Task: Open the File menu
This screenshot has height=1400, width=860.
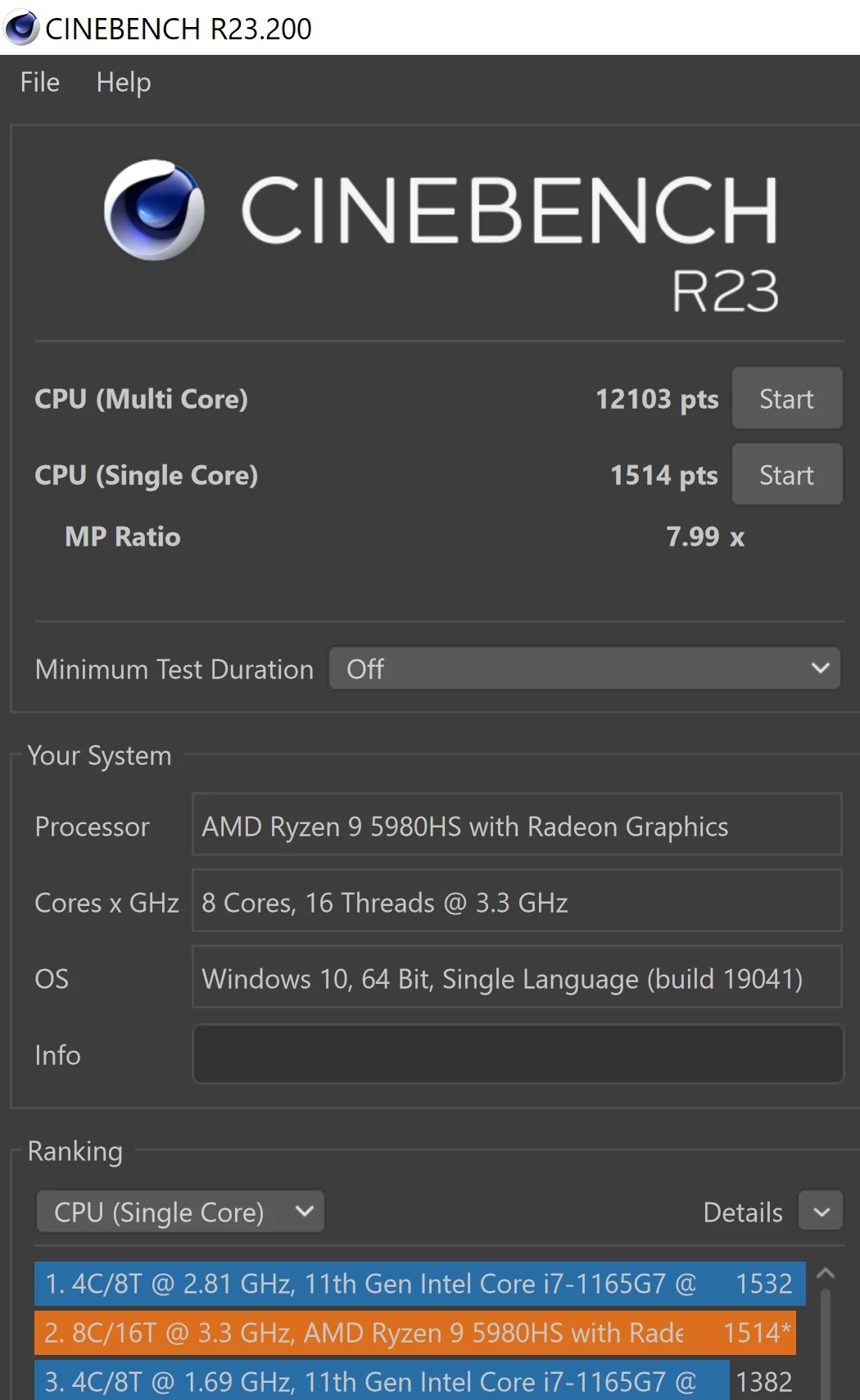Action: pos(40,83)
